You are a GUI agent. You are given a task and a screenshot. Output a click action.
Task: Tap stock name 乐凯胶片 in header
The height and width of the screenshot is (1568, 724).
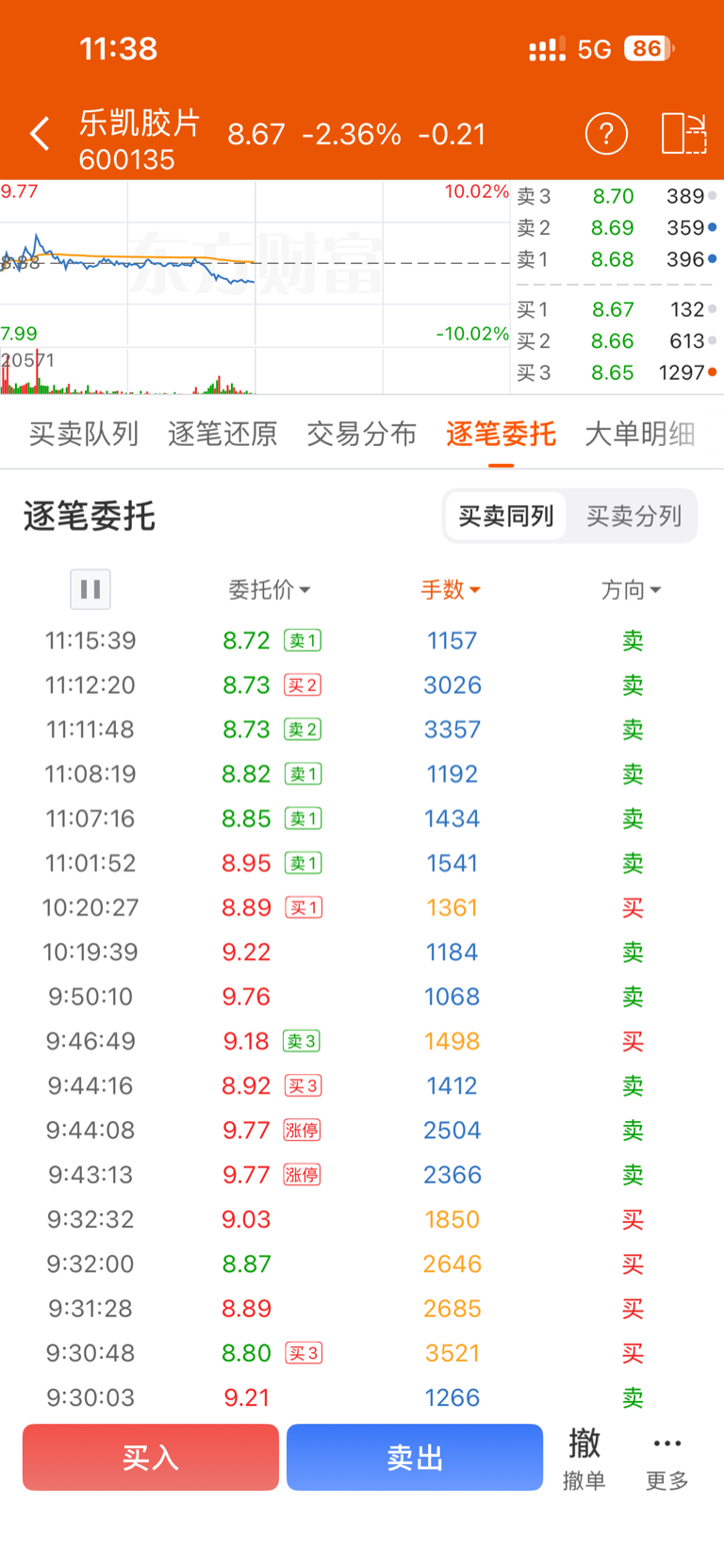coord(140,123)
